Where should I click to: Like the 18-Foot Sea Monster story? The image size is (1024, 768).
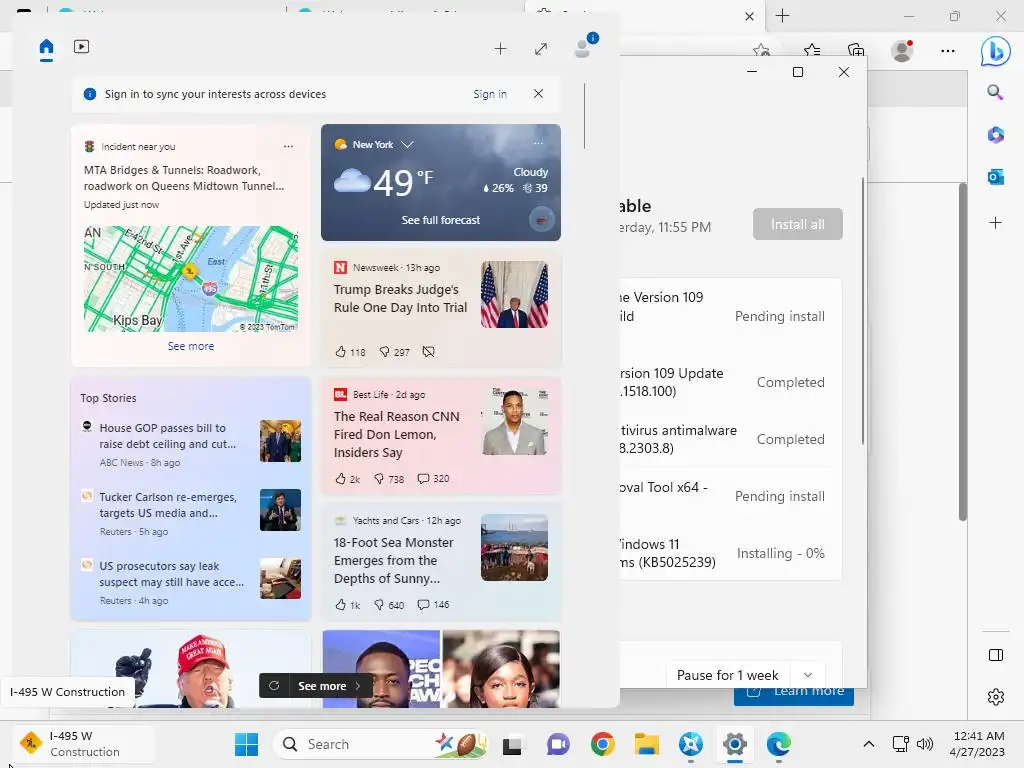tap(341, 605)
